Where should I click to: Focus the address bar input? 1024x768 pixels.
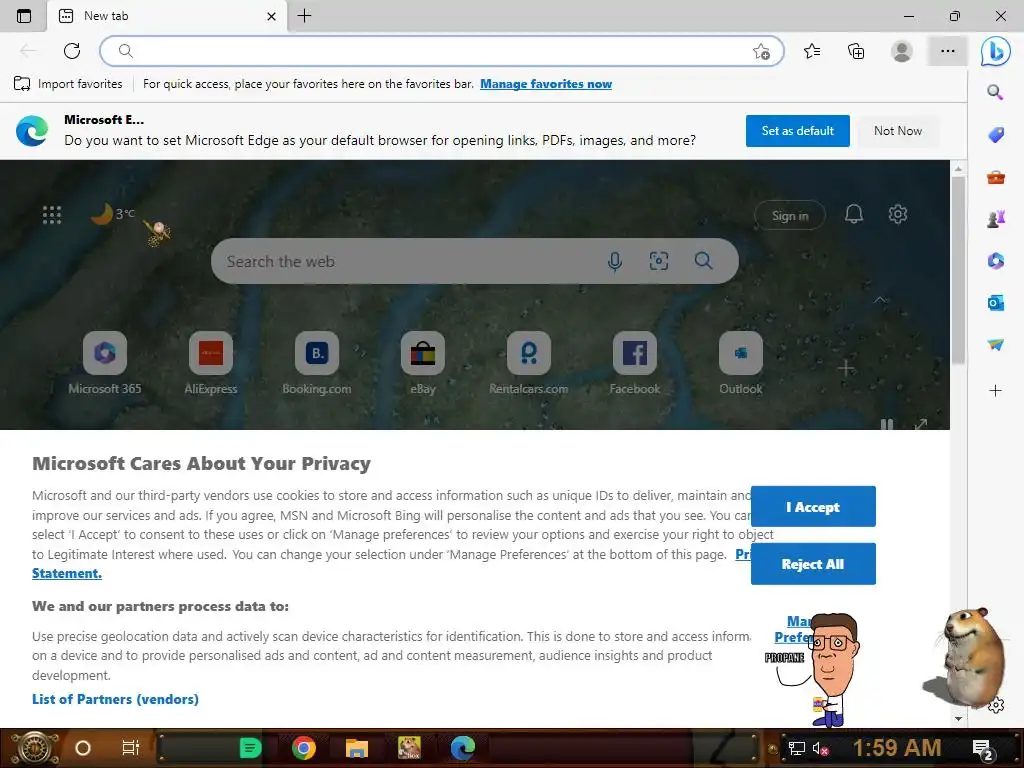(x=441, y=51)
